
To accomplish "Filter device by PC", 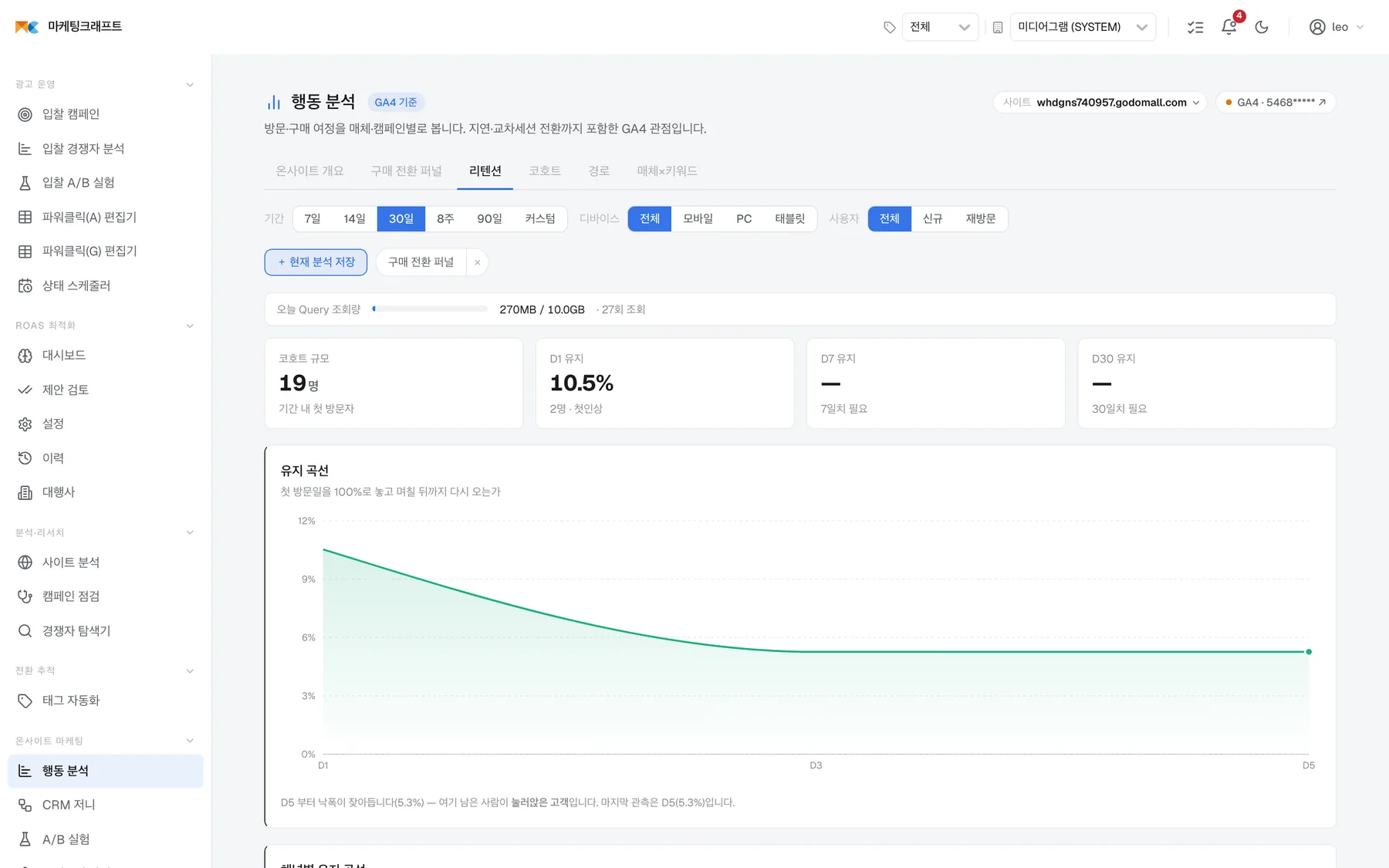I will click(744, 219).
